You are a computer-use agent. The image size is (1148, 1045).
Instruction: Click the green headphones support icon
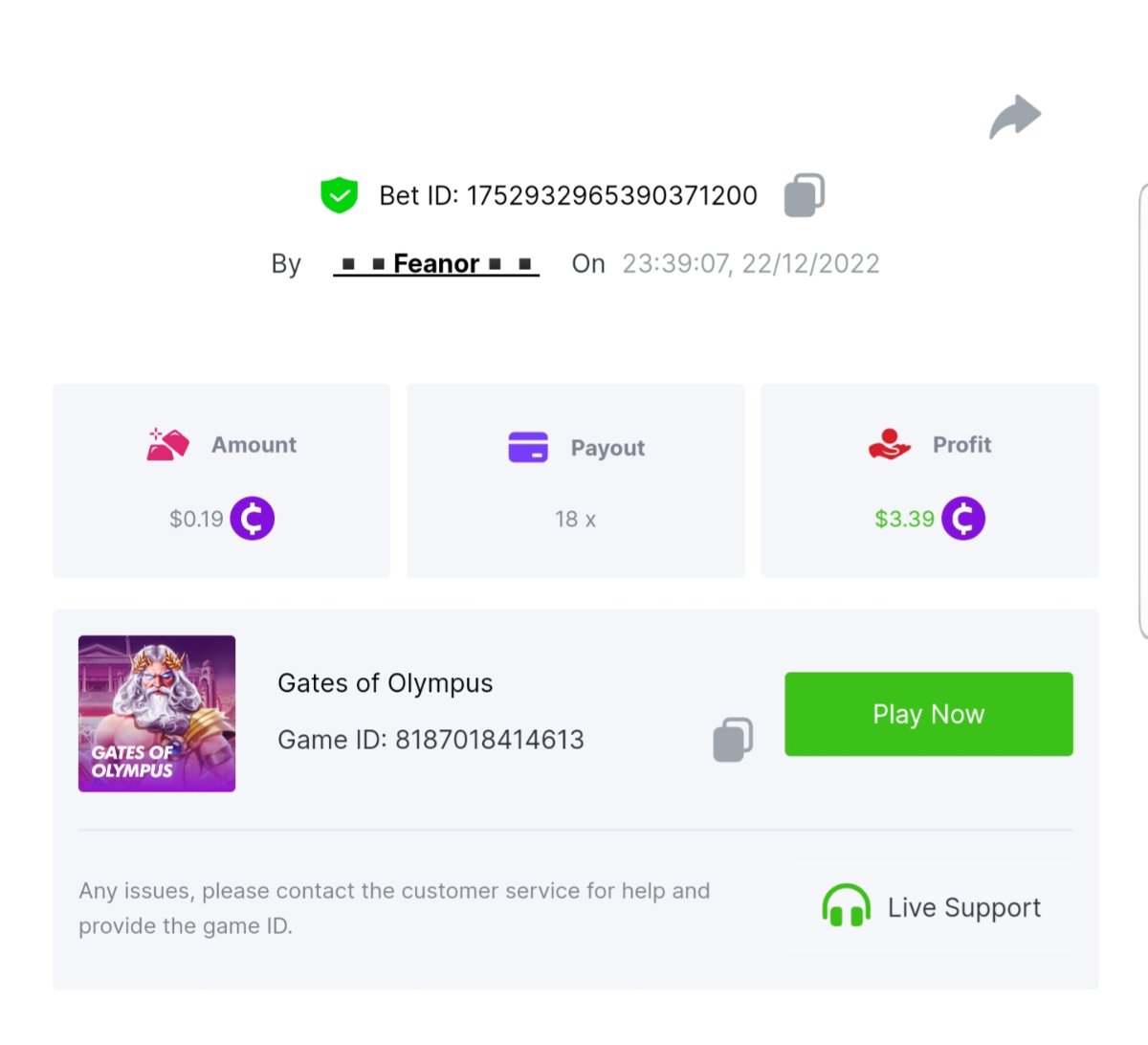click(846, 906)
